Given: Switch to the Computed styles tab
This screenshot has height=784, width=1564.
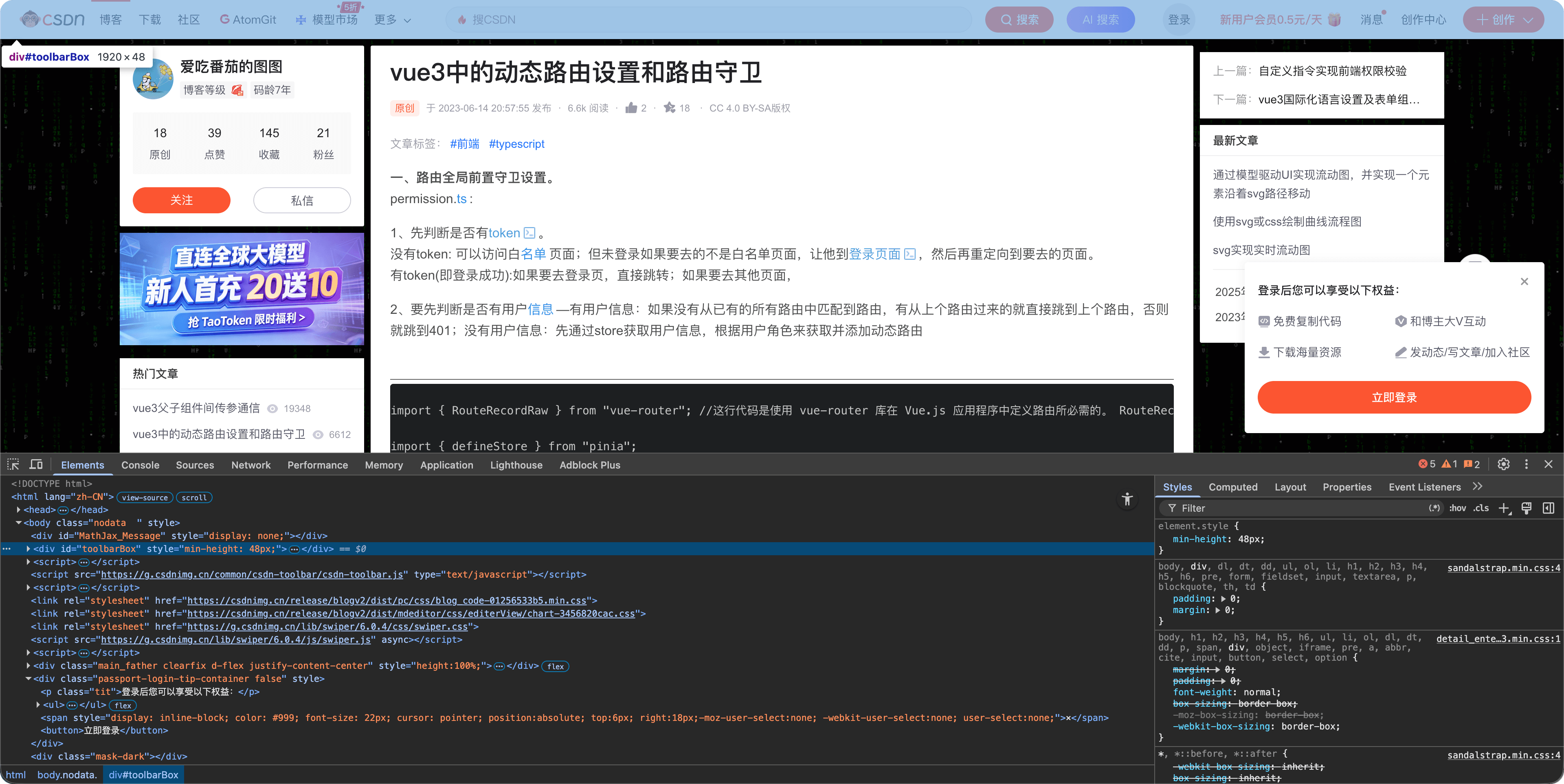Looking at the screenshot, I should pos(1233,487).
